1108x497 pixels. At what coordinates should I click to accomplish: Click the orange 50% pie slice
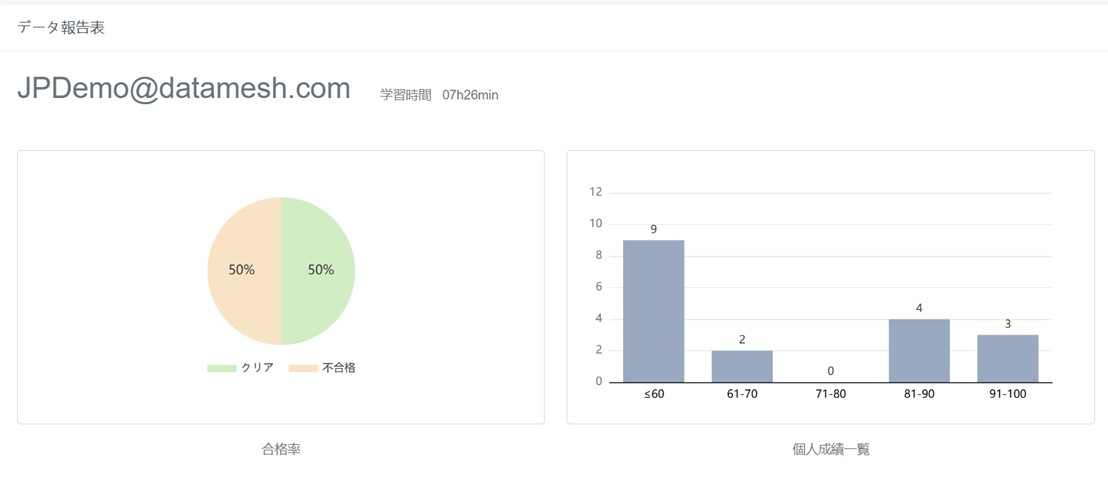[x=242, y=271]
